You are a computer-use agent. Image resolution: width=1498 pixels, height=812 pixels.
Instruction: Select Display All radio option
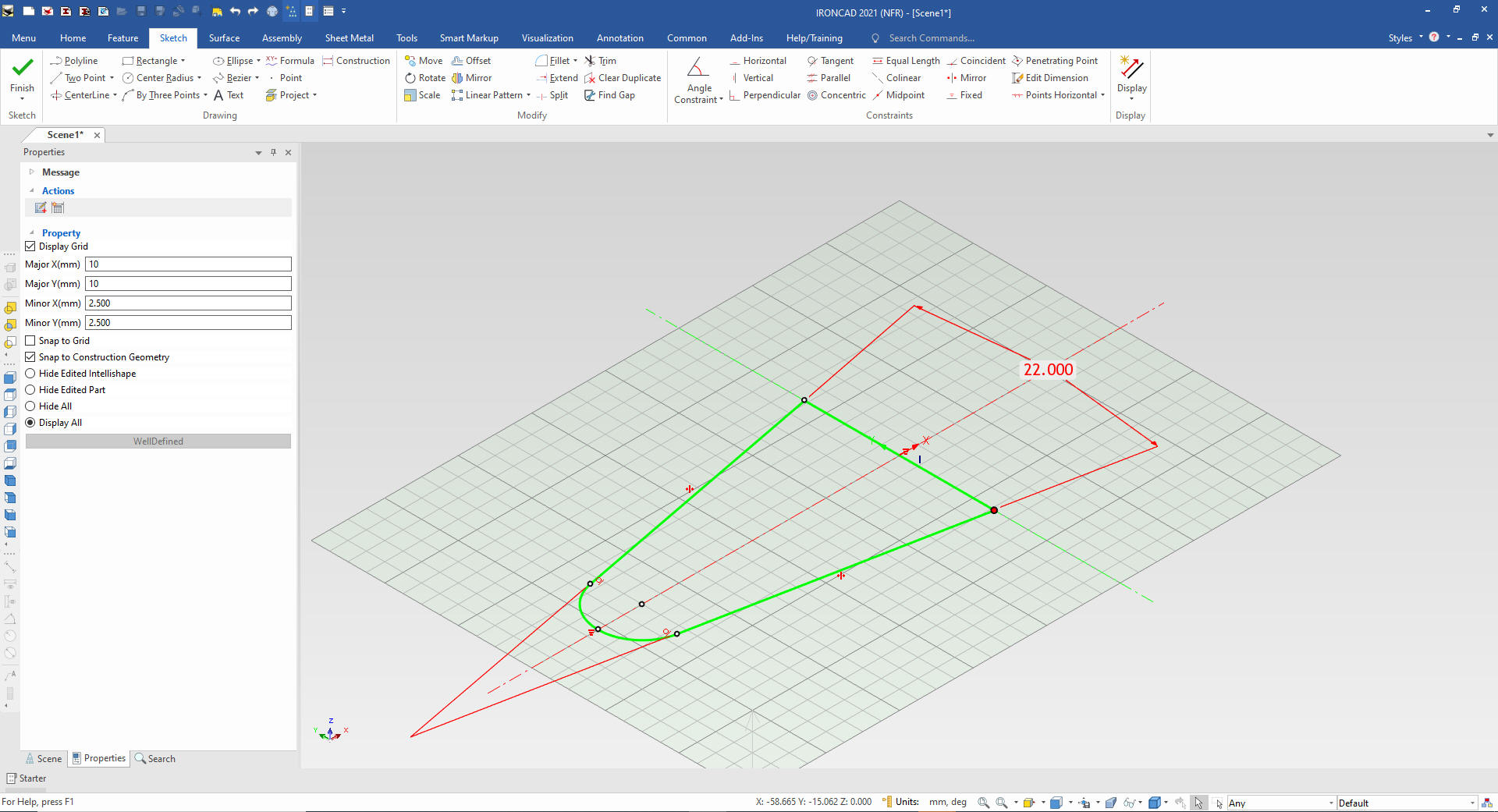coord(30,423)
